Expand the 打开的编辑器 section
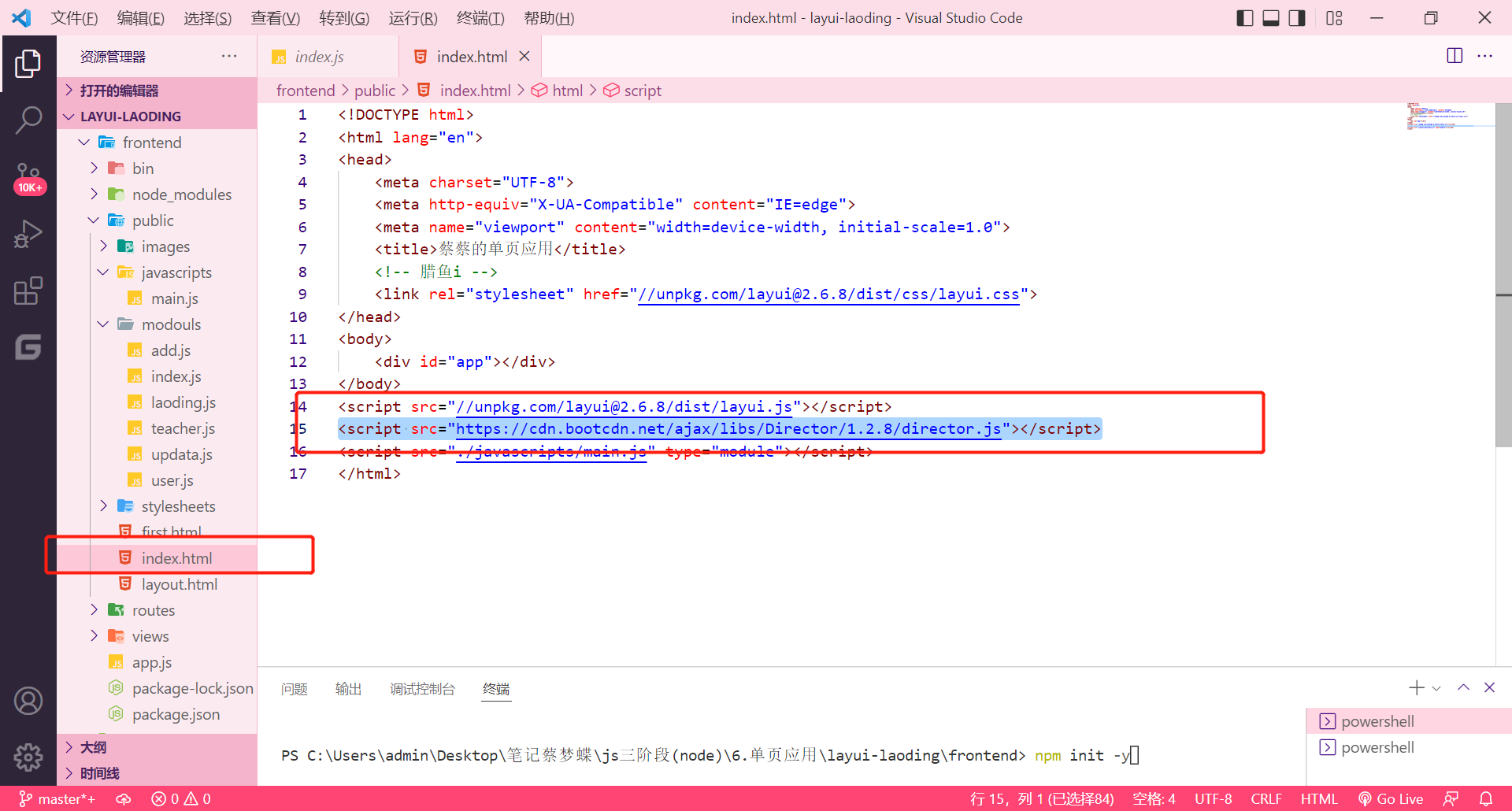1512x811 pixels. [157, 91]
